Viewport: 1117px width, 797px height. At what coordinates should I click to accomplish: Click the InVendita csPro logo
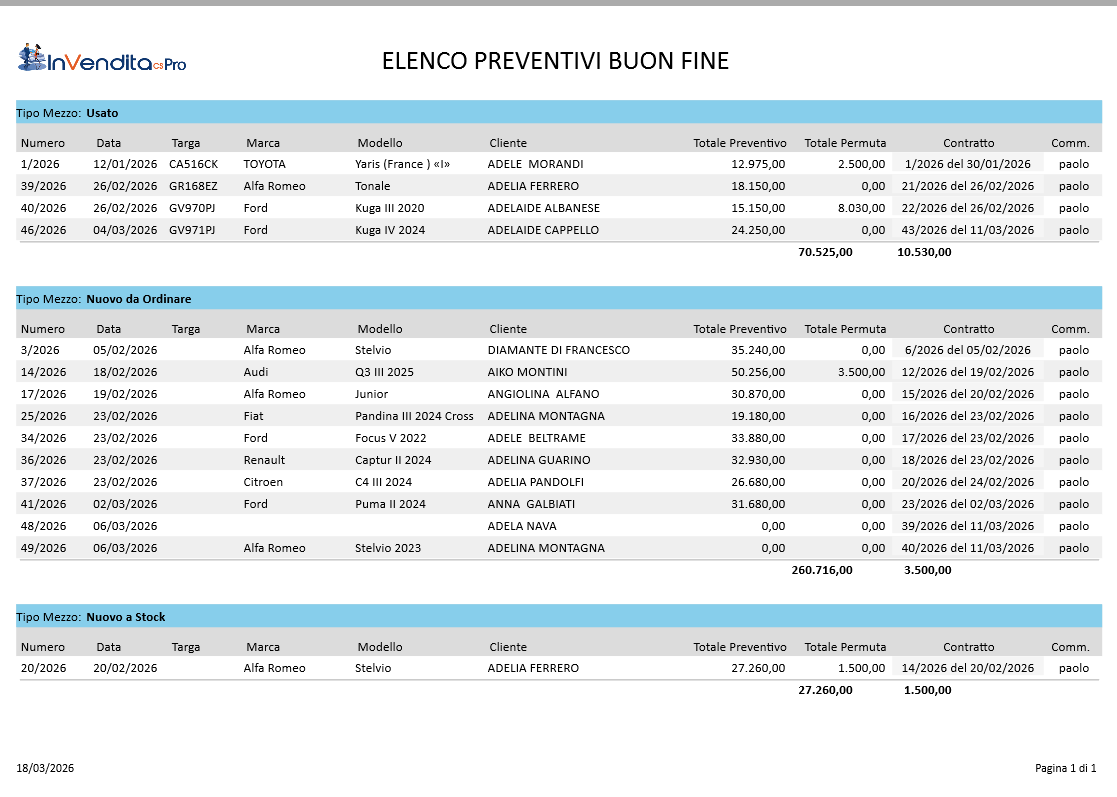(102, 60)
